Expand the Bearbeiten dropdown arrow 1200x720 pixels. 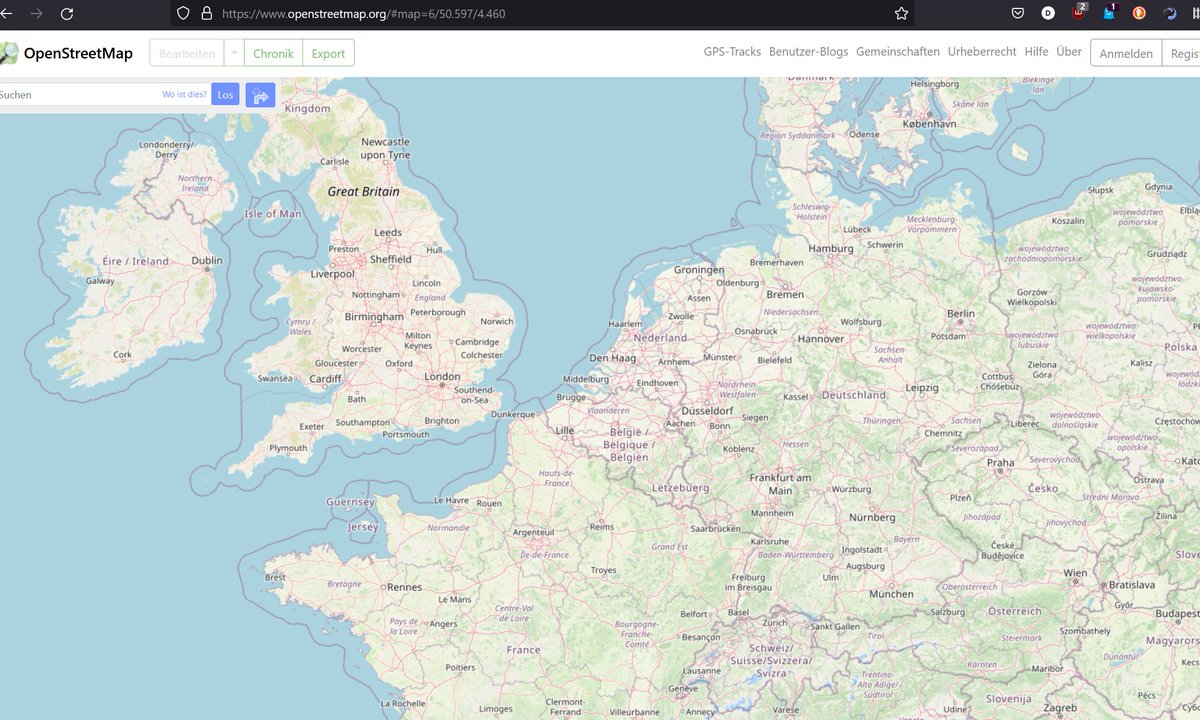click(x=233, y=53)
